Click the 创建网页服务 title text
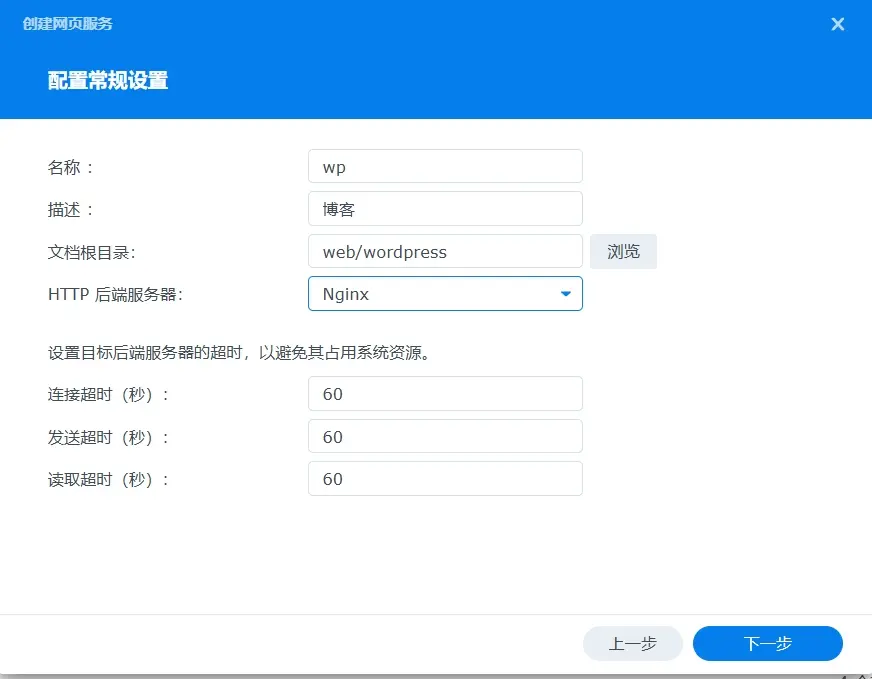This screenshot has height=679, width=872. (67, 23)
